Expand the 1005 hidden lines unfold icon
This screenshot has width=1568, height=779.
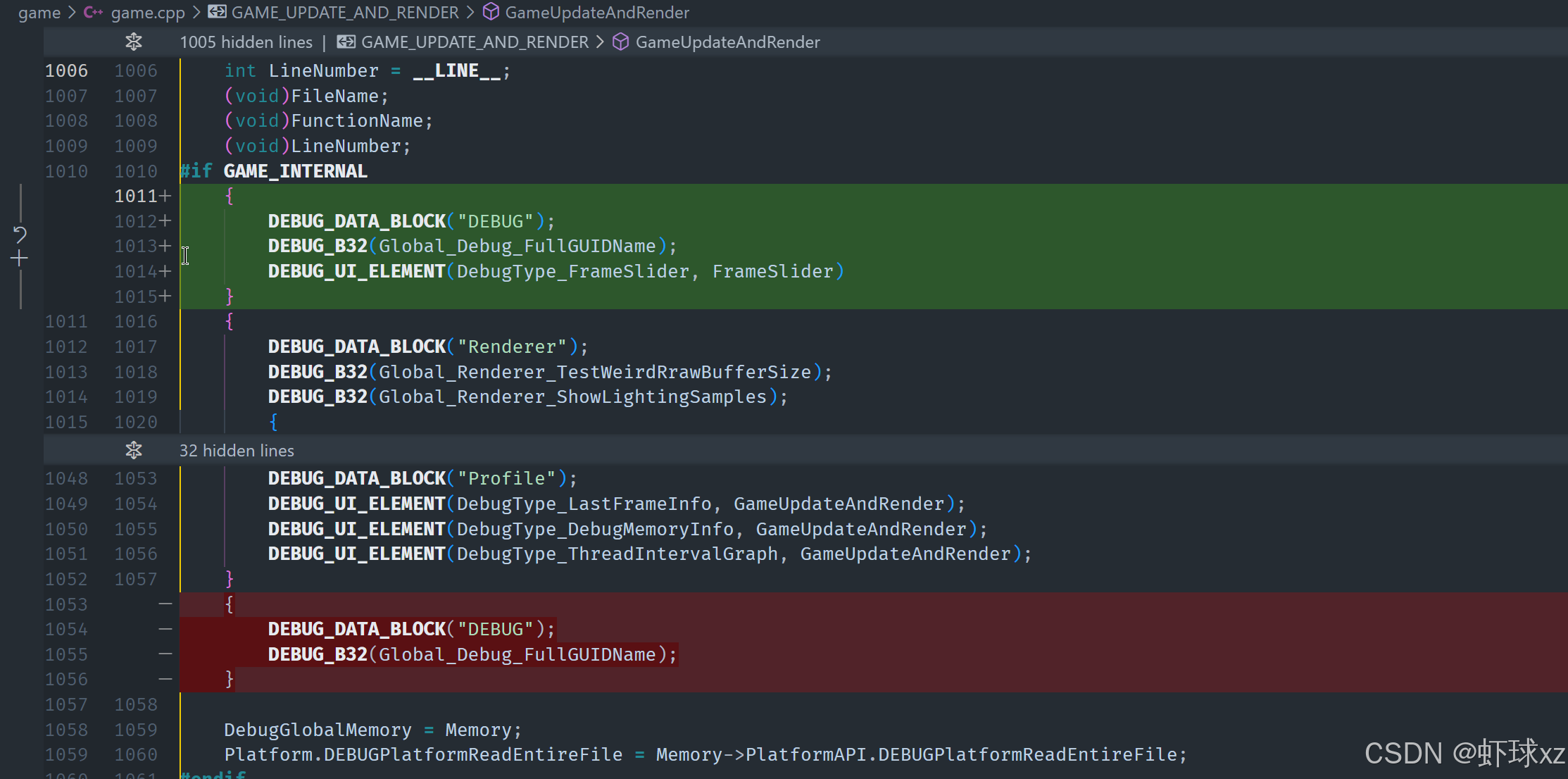pos(134,42)
